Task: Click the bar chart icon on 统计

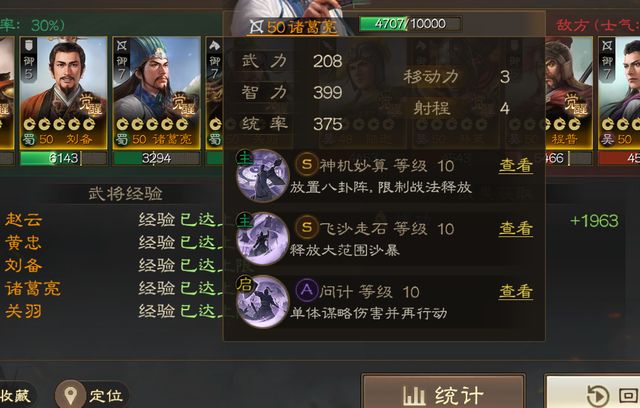Action: [x=414, y=395]
